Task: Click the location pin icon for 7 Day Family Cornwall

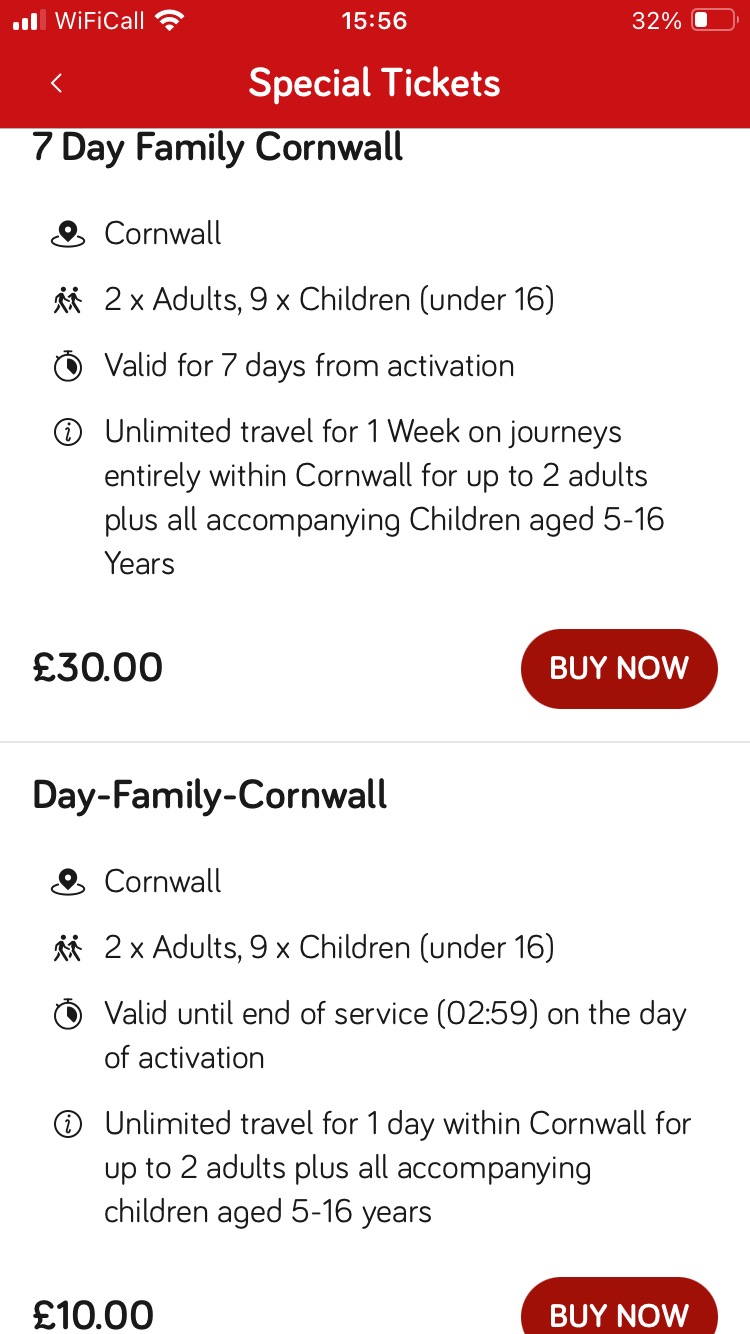Action: point(67,232)
